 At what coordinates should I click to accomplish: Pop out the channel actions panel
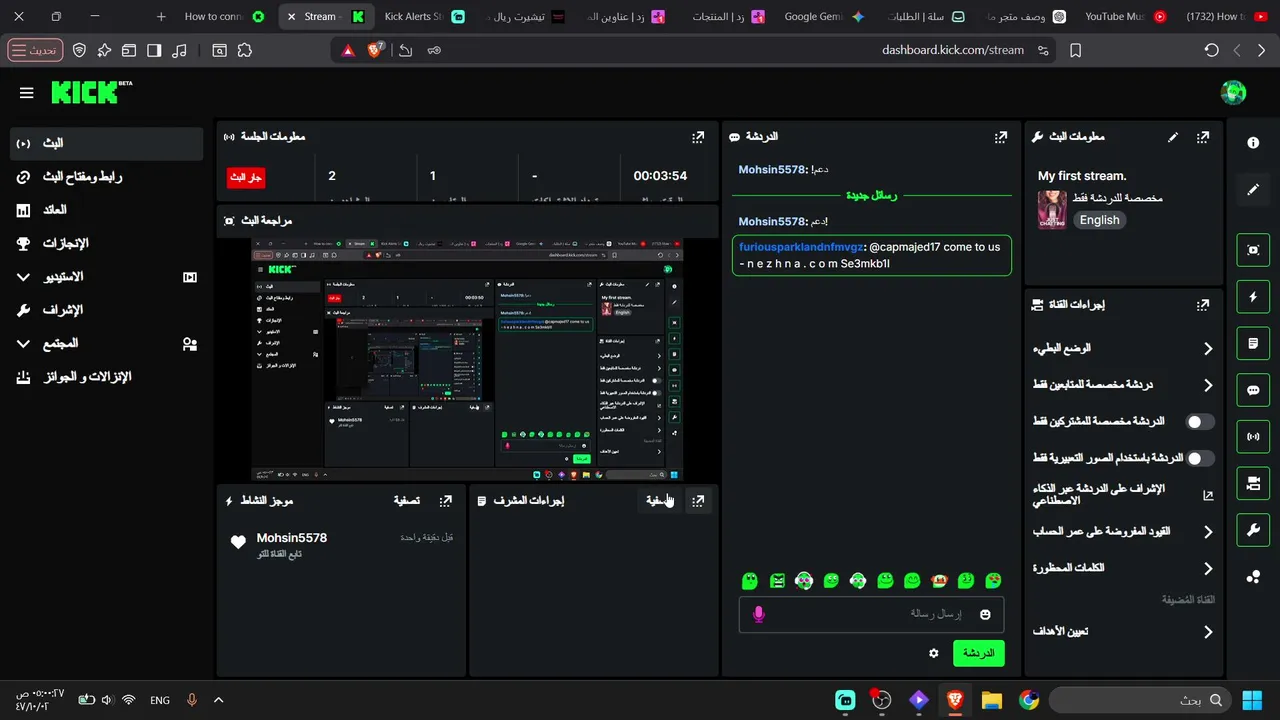(1203, 305)
